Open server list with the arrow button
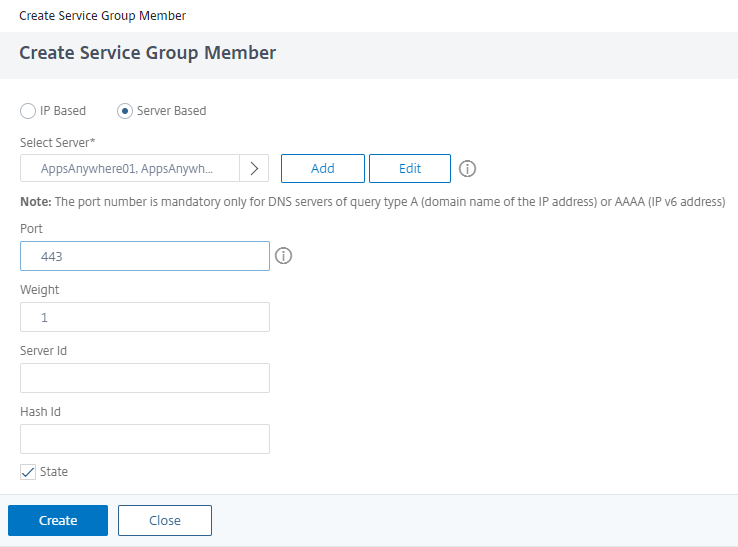This screenshot has width=738, height=547. pos(254,168)
